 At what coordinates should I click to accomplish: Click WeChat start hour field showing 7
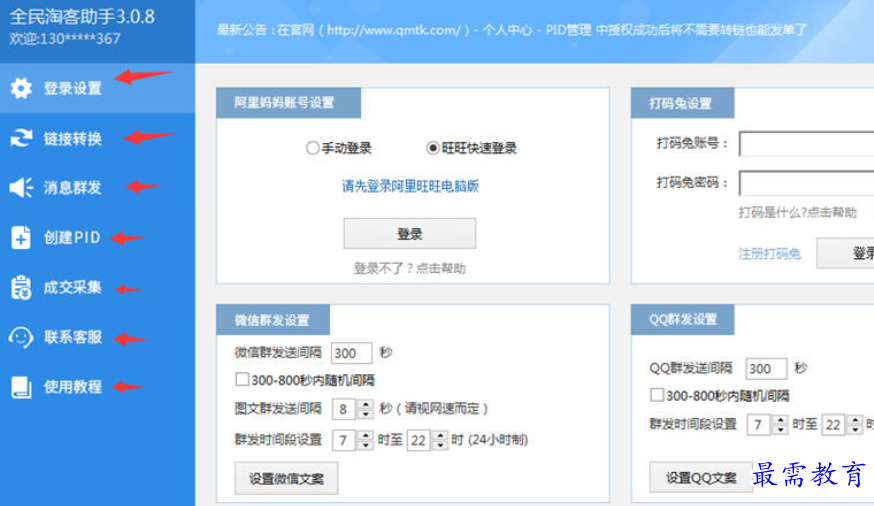click(345, 440)
